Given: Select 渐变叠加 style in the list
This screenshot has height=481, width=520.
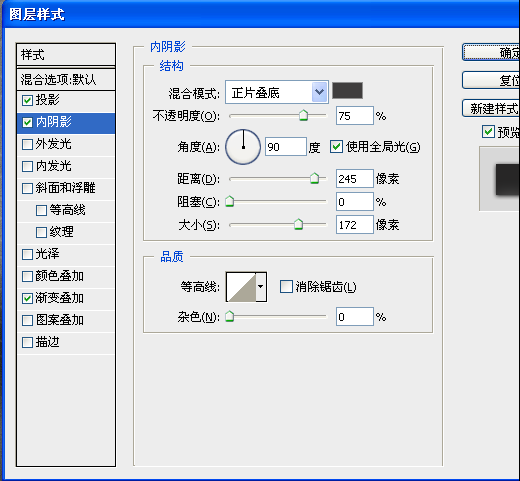Looking at the screenshot, I should (x=66, y=298).
